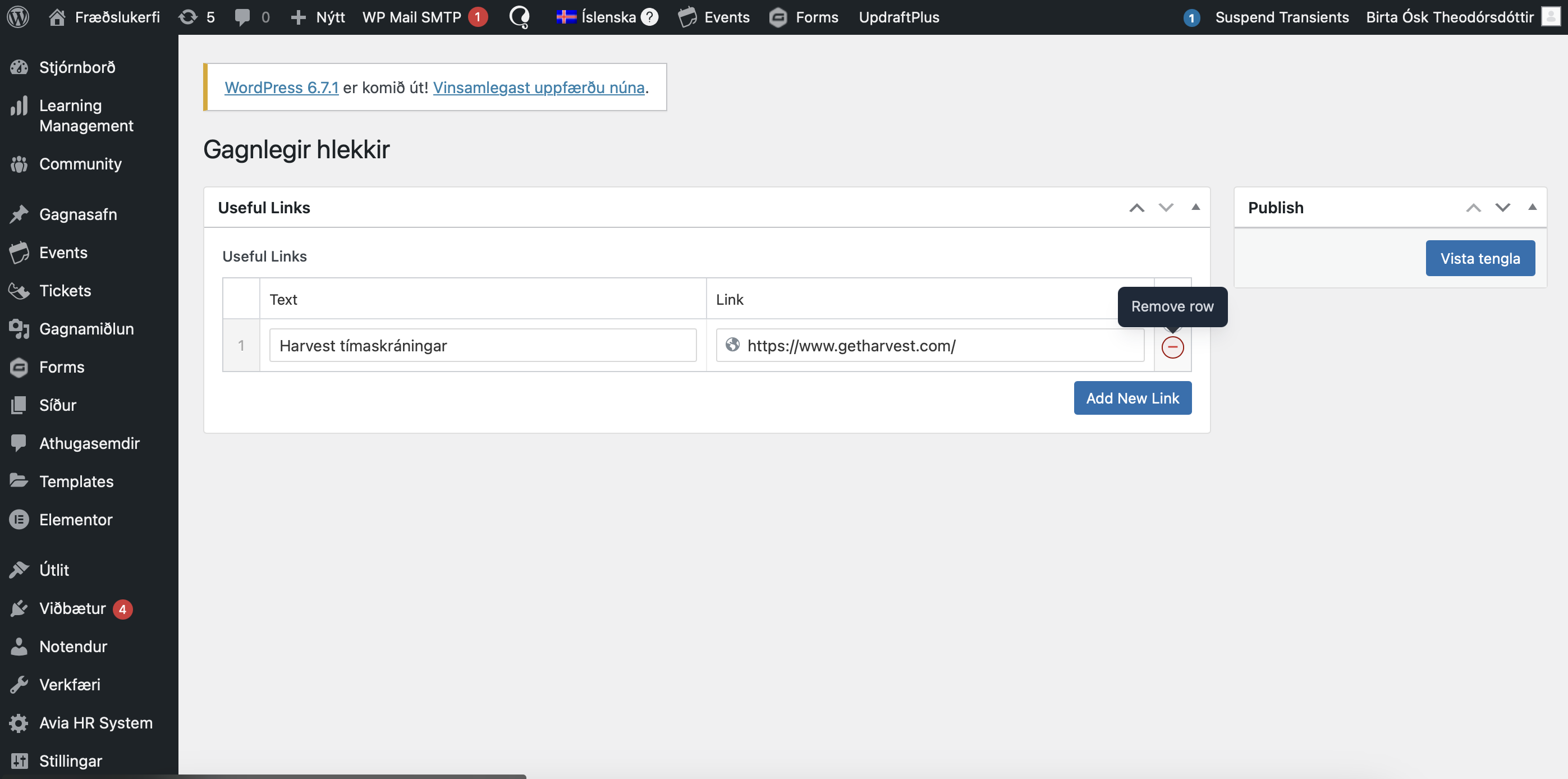The image size is (1568, 779).
Task: Move Useful Links panel down with chevron
Action: pyautogui.click(x=1165, y=208)
